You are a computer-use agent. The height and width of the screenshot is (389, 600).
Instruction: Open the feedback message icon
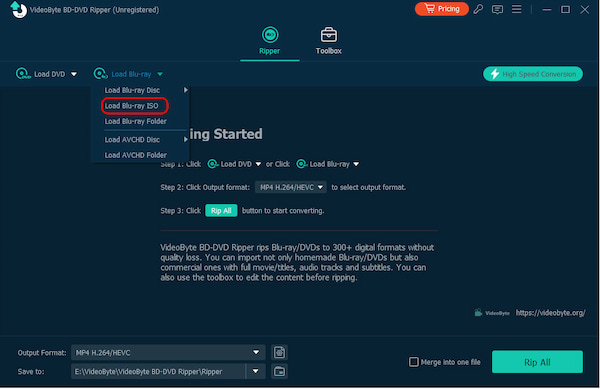tap(497, 9)
